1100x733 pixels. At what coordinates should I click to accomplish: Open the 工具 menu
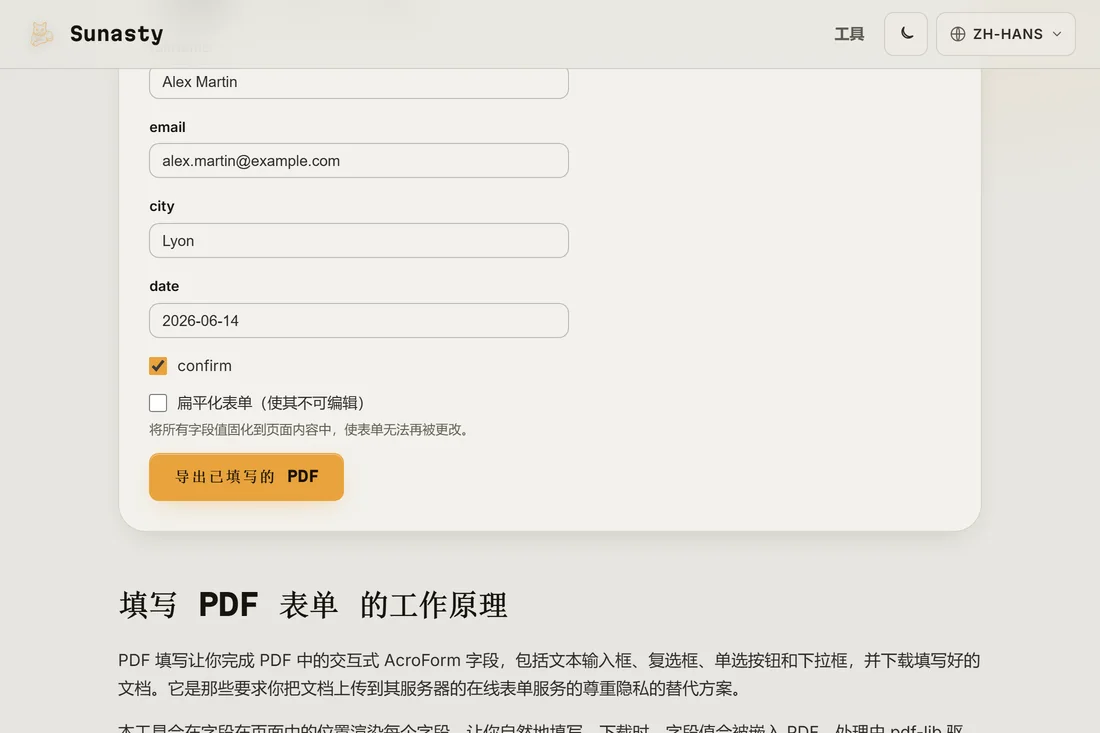pos(849,34)
